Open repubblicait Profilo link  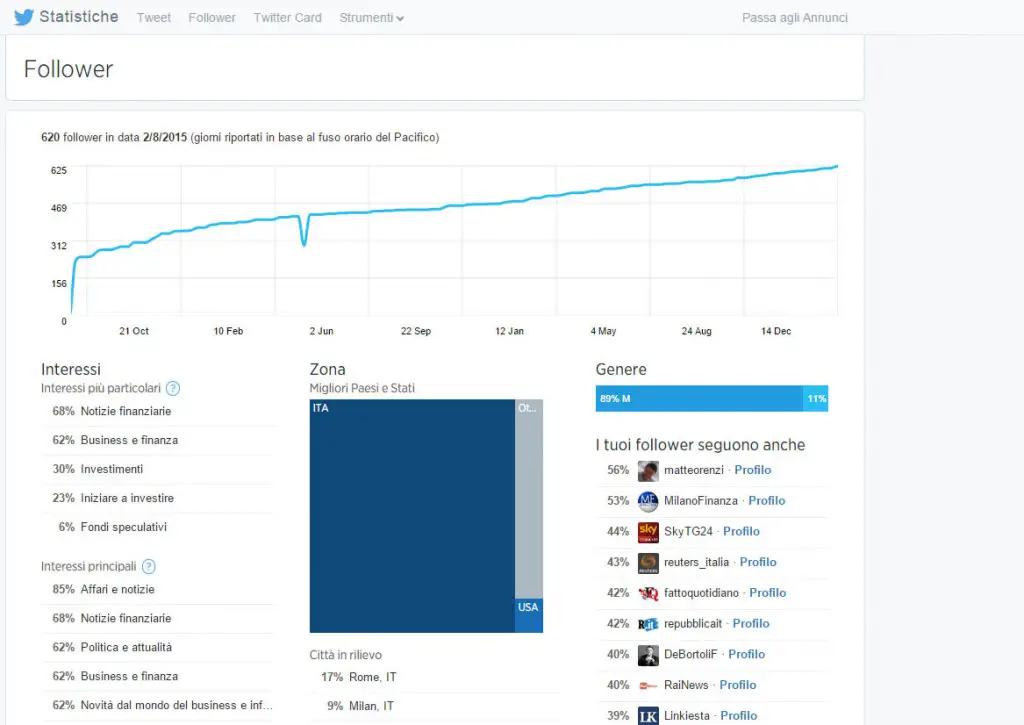751,623
